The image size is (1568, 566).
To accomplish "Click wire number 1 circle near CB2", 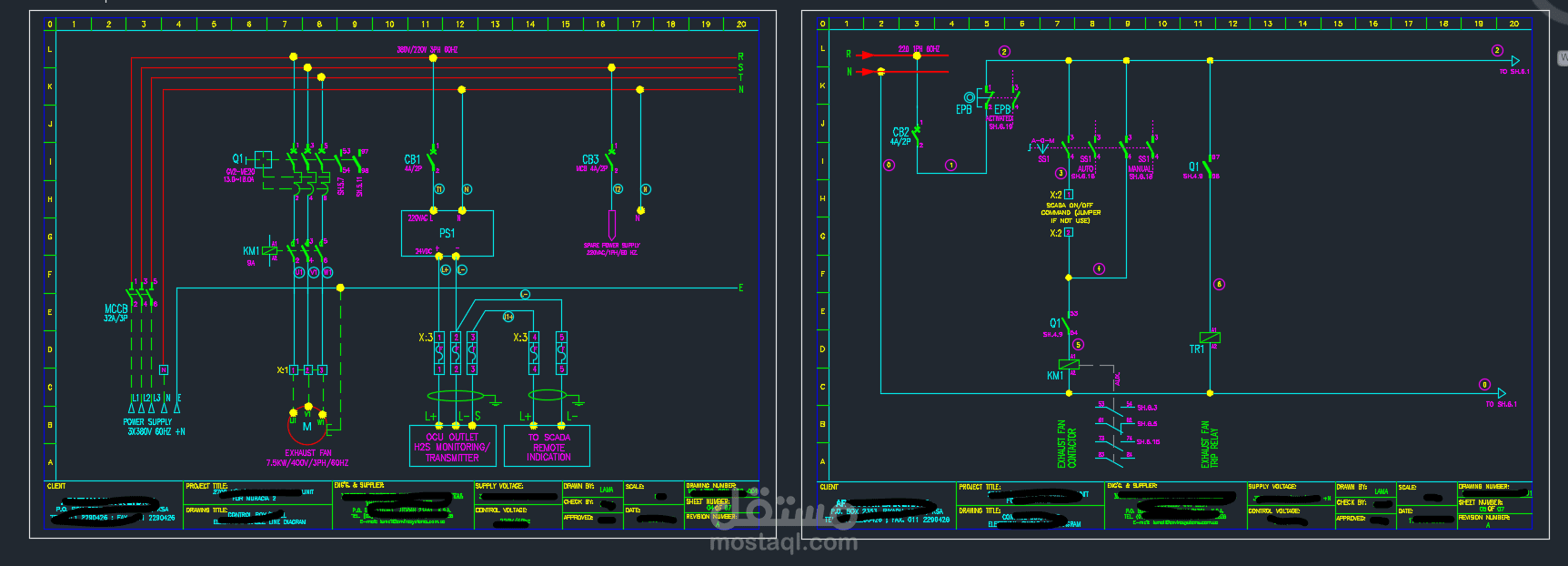I will [950, 166].
